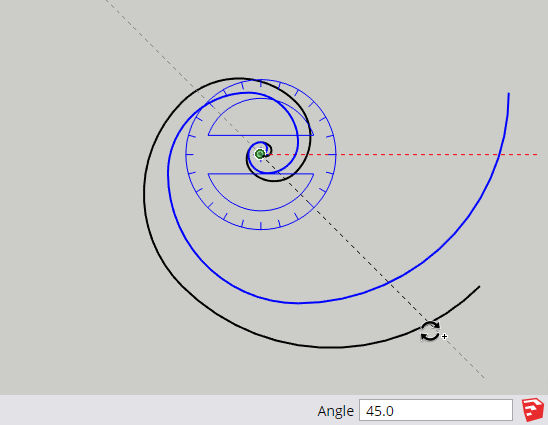This screenshot has height=425, width=548.
Task: Click the rotate cursor arrows icon
Action: tap(430, 331)
